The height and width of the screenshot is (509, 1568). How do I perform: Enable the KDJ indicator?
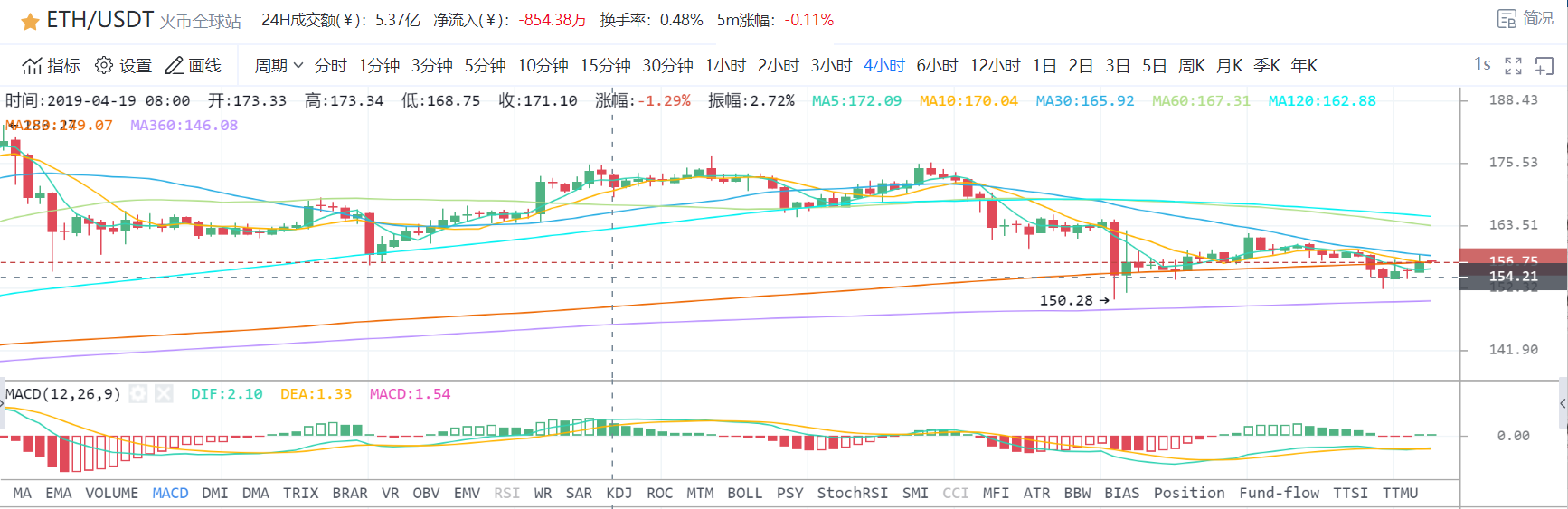point(619,493)
